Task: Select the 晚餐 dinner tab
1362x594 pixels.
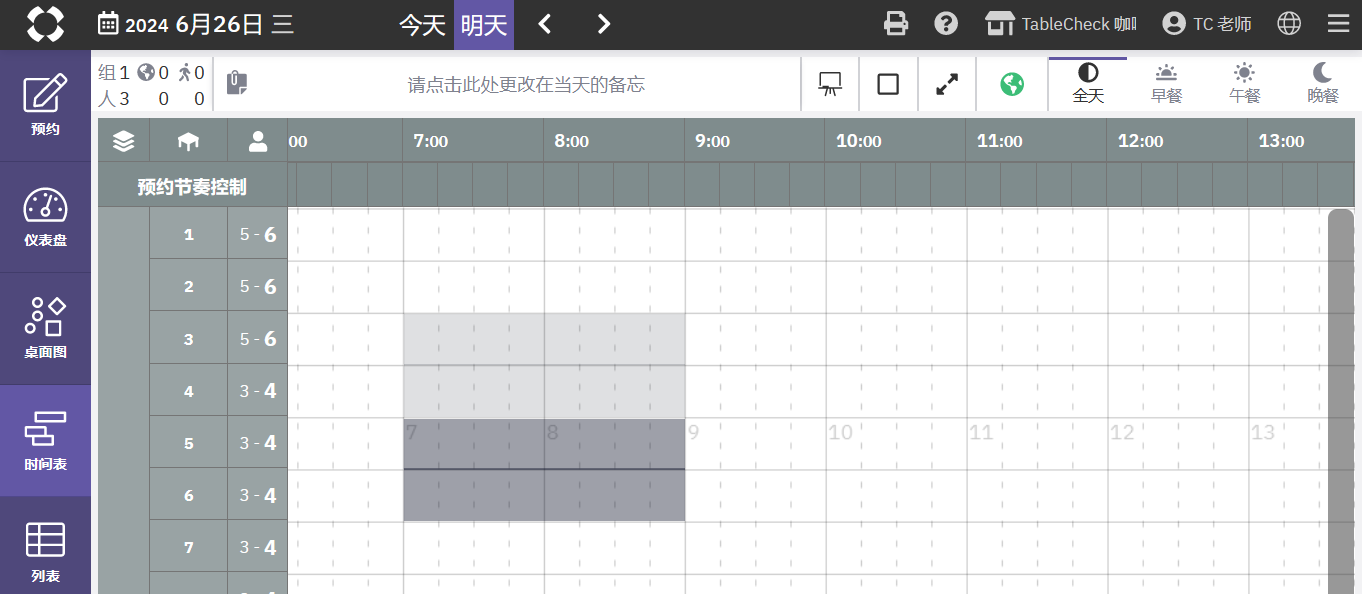Action: (x=1323, y=84)
